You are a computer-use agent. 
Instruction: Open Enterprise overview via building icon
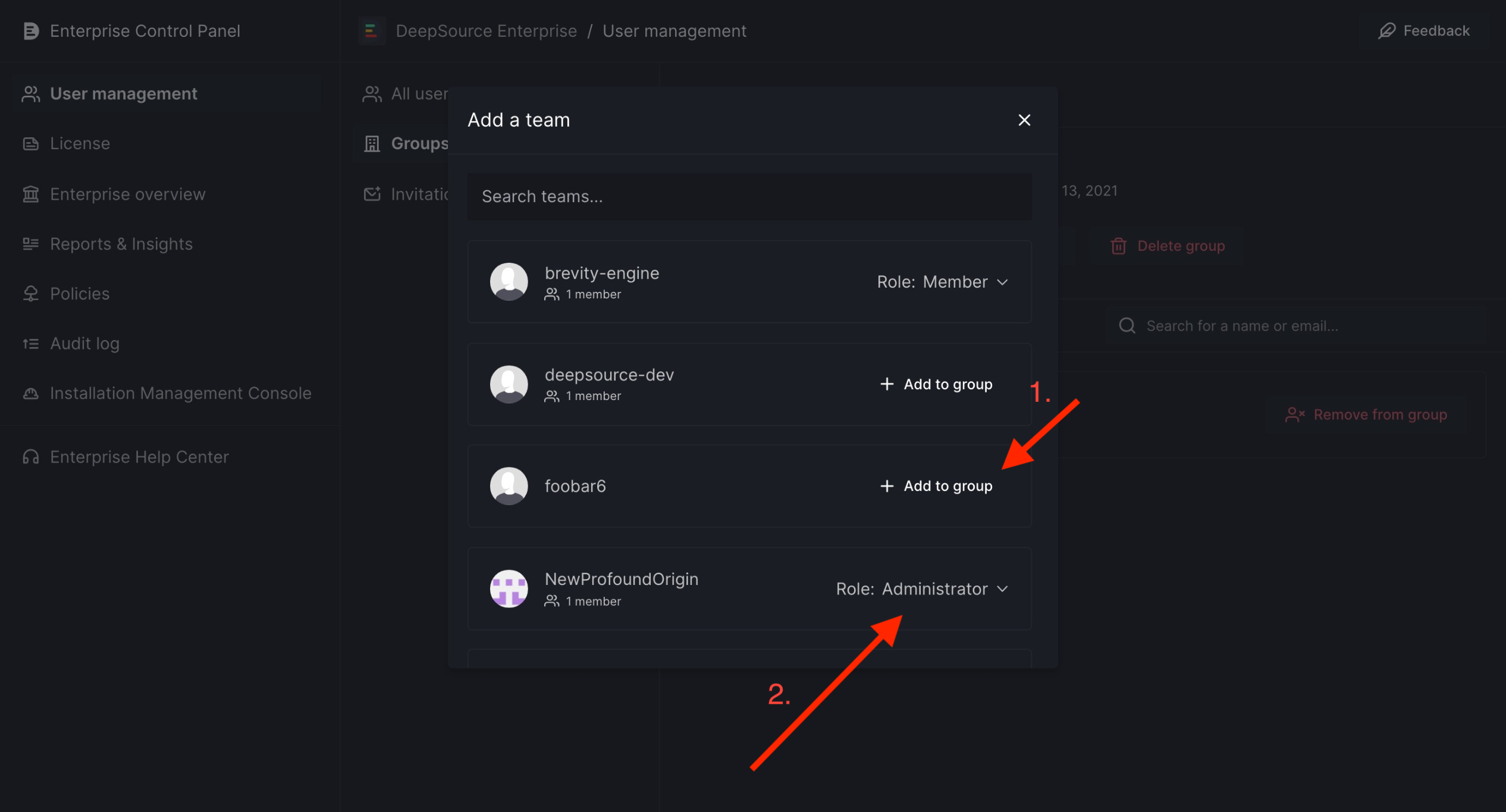31,194
